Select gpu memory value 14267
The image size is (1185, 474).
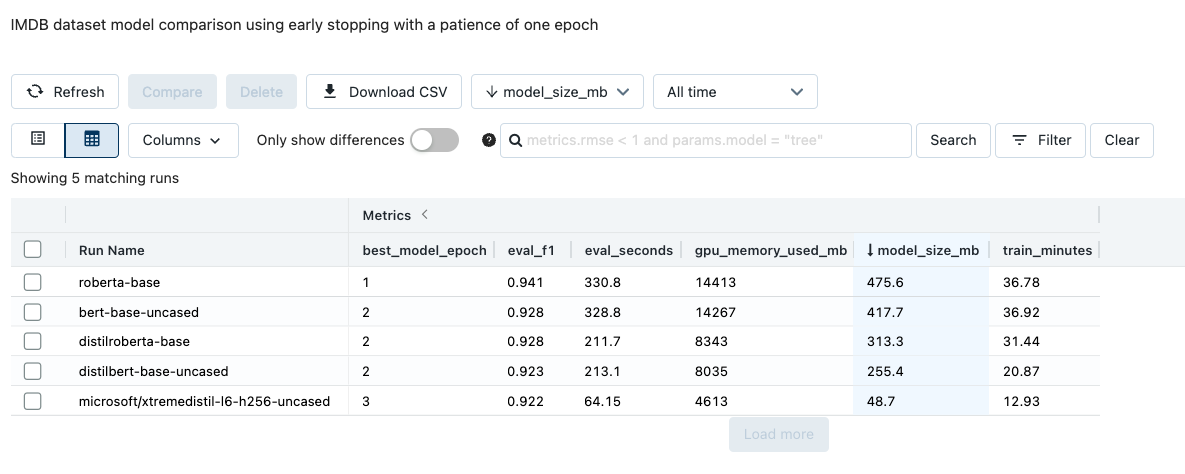pyautogui.click(x=715, y=311)
